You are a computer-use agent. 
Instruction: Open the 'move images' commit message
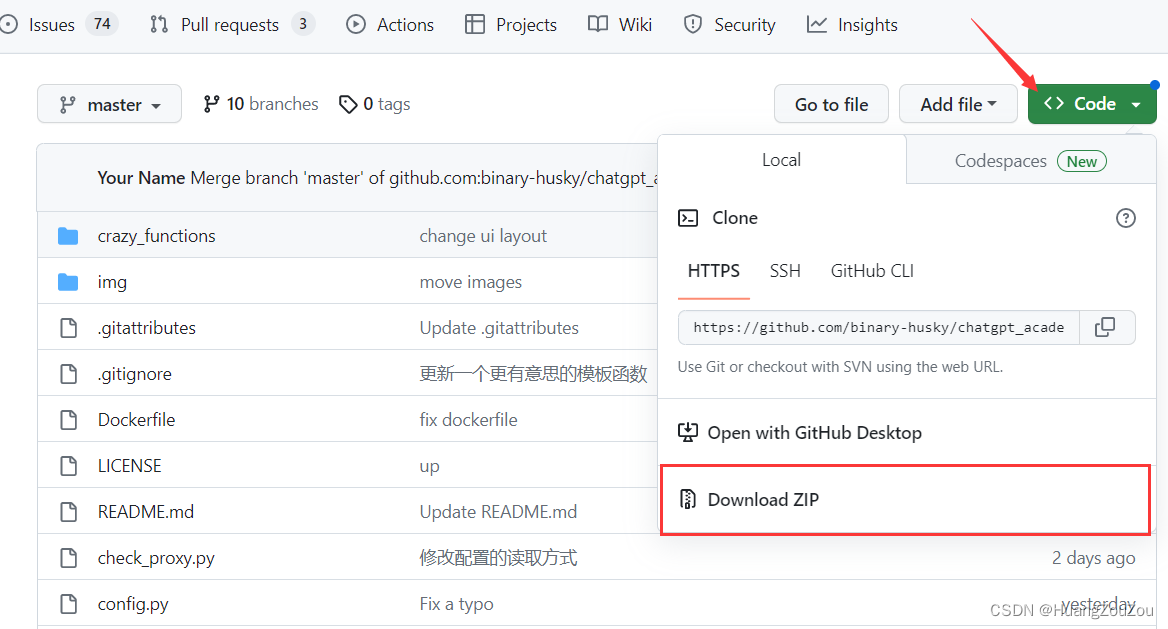point(471,282)
